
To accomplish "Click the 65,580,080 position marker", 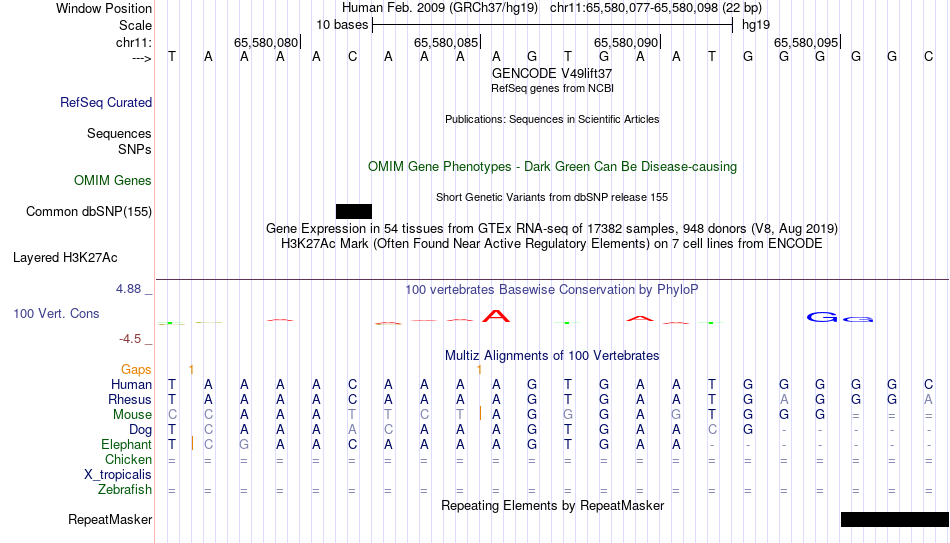I will tap(267, 42).
